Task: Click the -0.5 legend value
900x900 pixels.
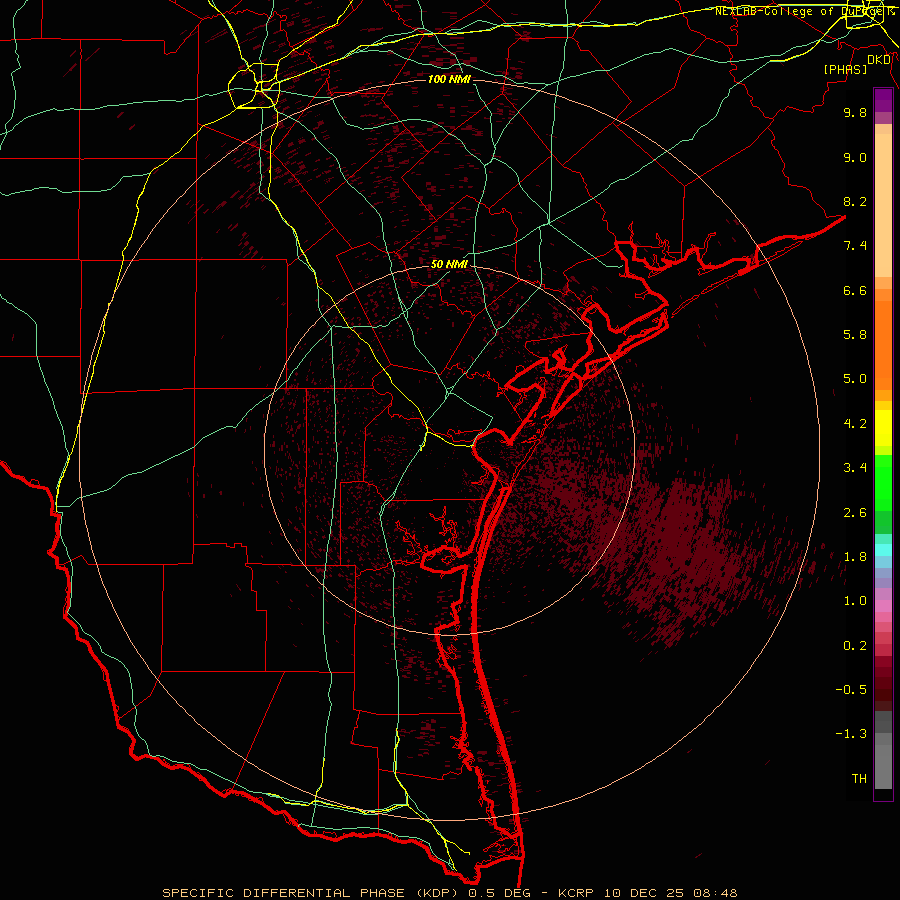Action: point(851,690)
